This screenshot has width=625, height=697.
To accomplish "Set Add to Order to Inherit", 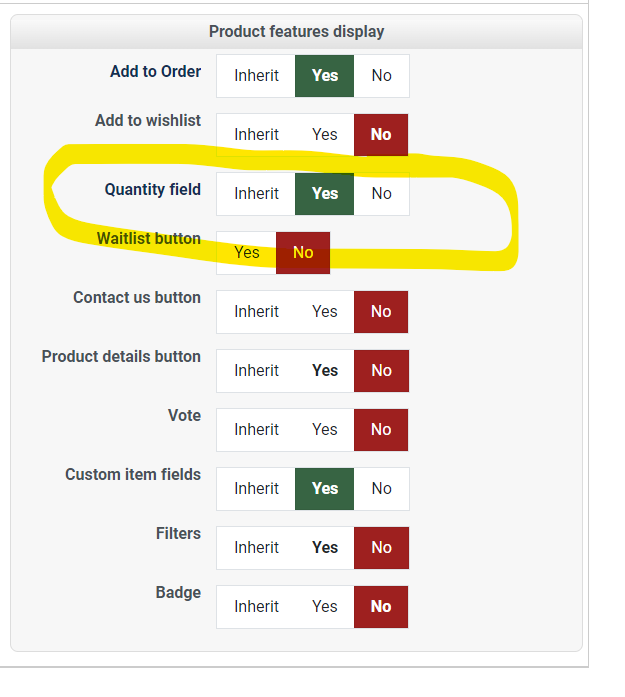I will (x=256, y=76).
